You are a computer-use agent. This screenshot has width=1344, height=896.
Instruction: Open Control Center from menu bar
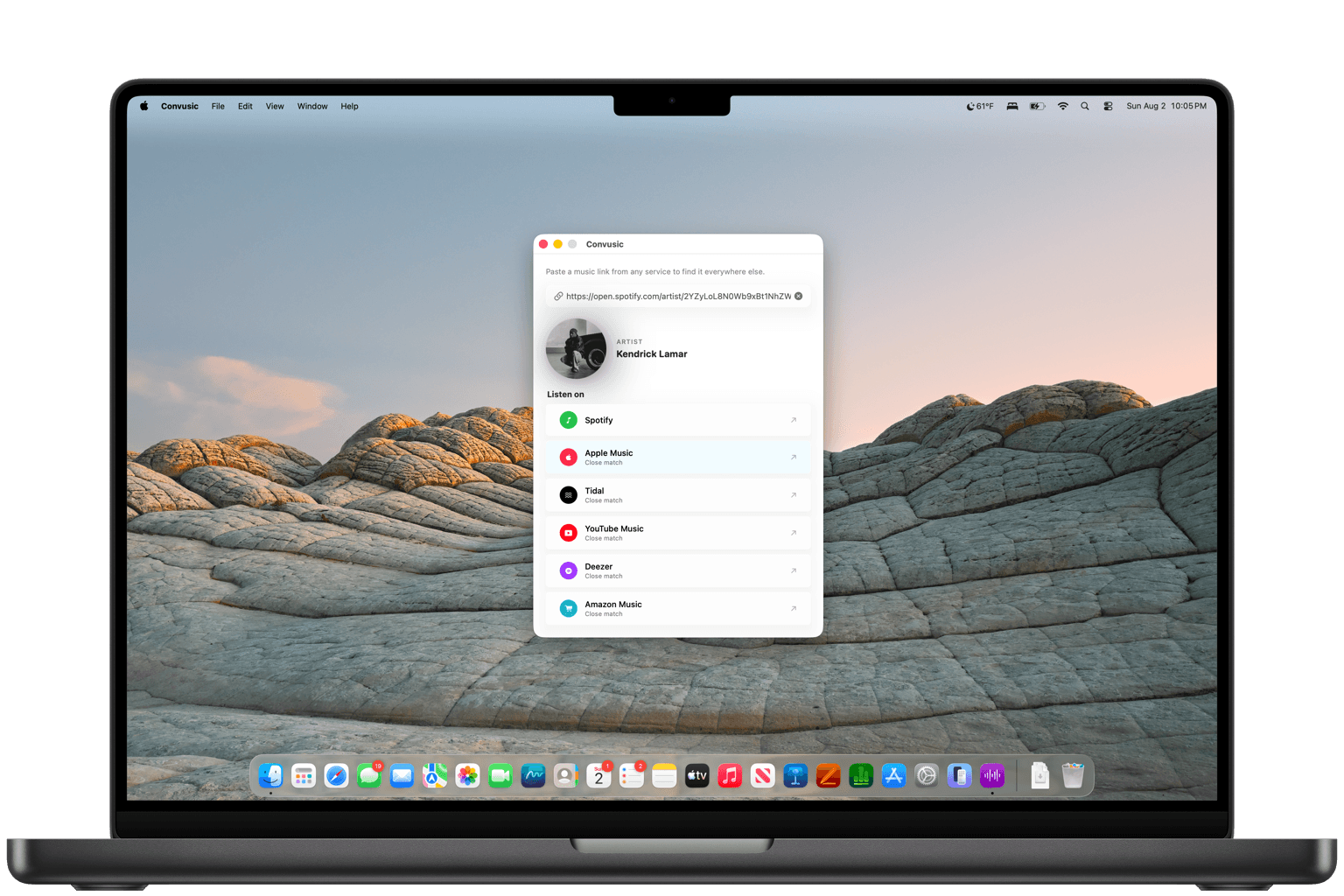[x=1108, y=106]
